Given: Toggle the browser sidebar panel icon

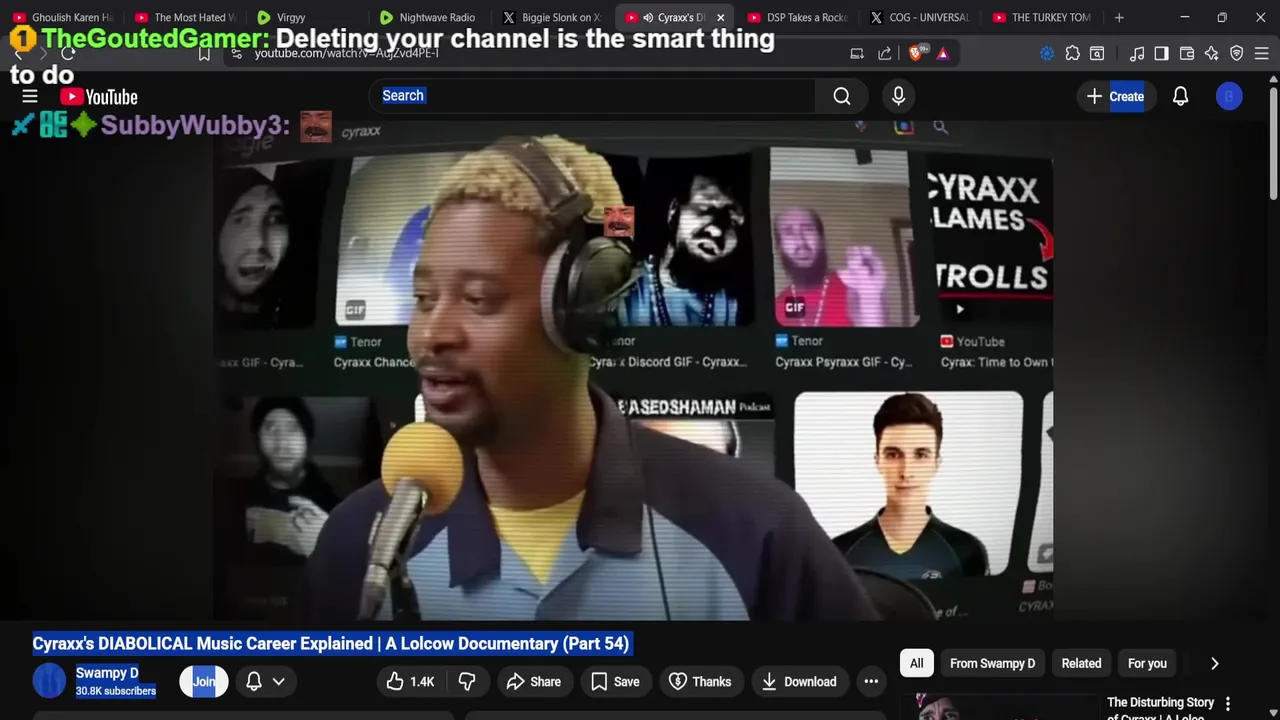Looking at the screenshot, I should pos(1161,53).
